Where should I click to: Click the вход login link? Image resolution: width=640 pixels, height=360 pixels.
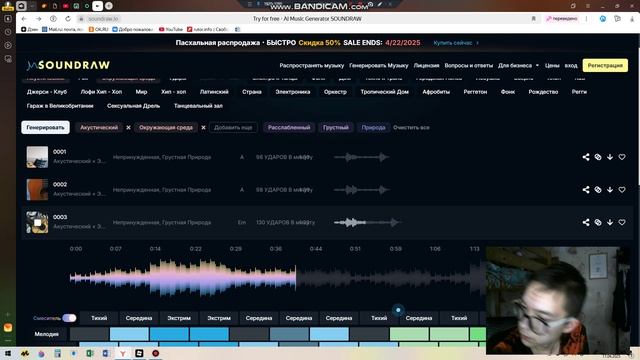(x=571, y=66)
